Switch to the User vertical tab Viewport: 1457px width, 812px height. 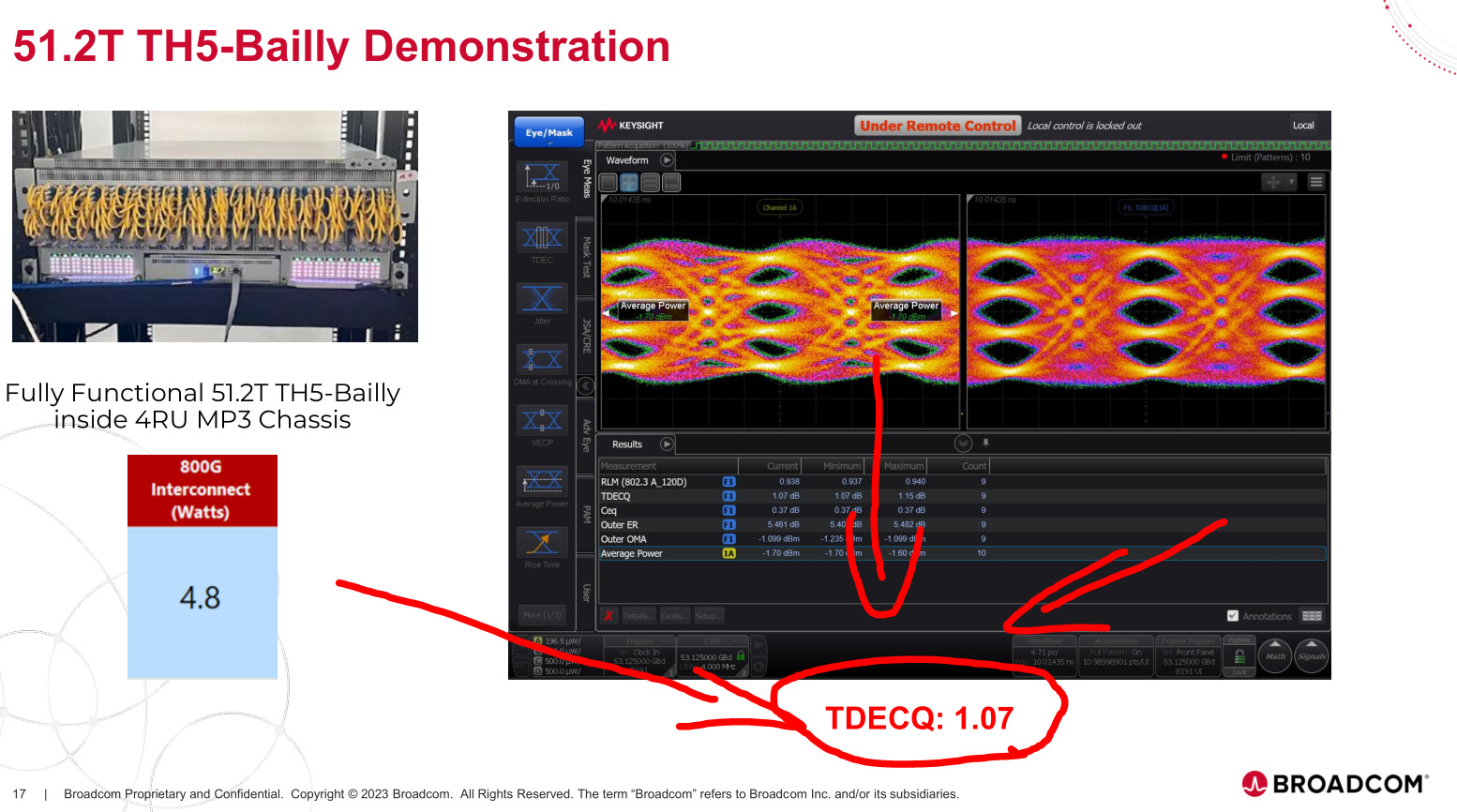point(586,592)
